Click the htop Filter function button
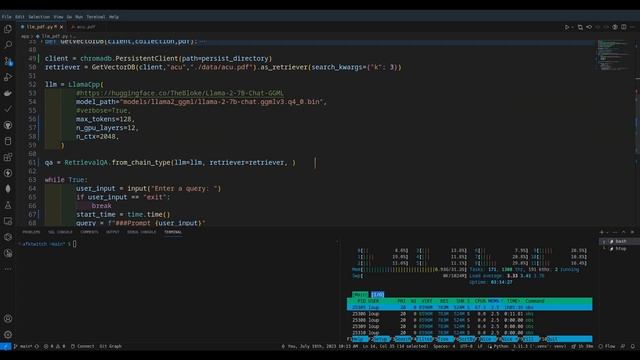Image resolution: width=640 pixels, height=360 pixels. click(x=424, y=339)
